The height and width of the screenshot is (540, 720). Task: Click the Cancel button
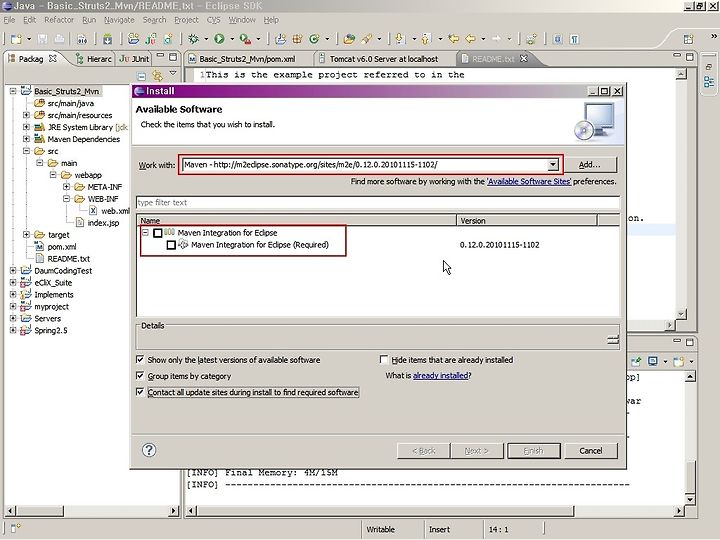(591, 450)
